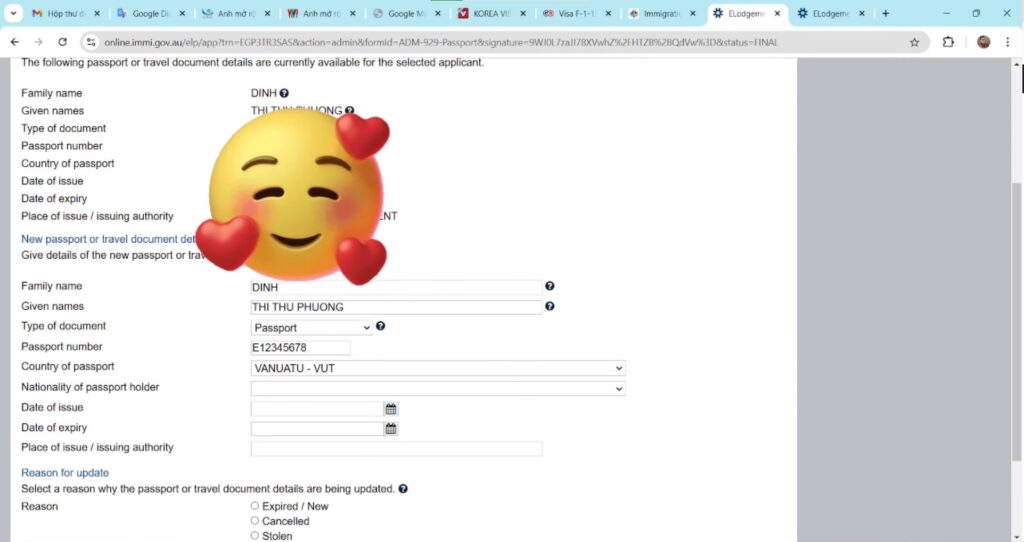Select the Cancelled reason radio button
Viewport: 1024px width, 542px height.
[x=255, y=521]
